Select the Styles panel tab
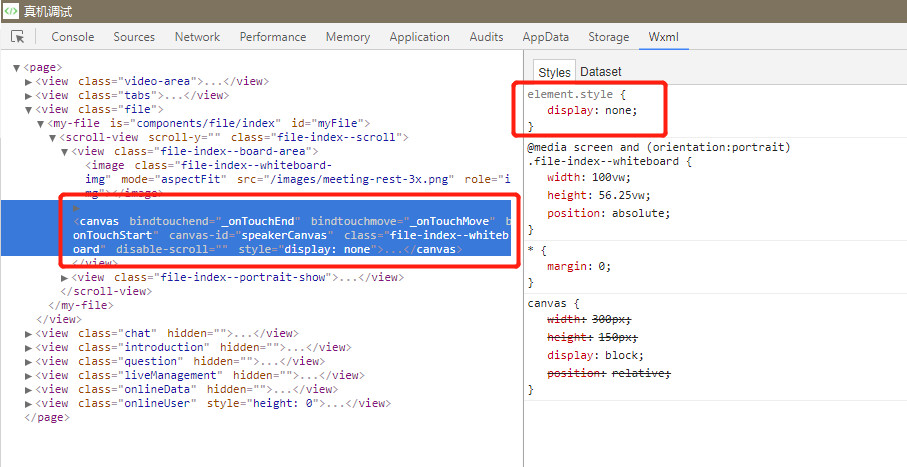Image resolution: width=907 pixels, height=467 pixels. [554, 72]
